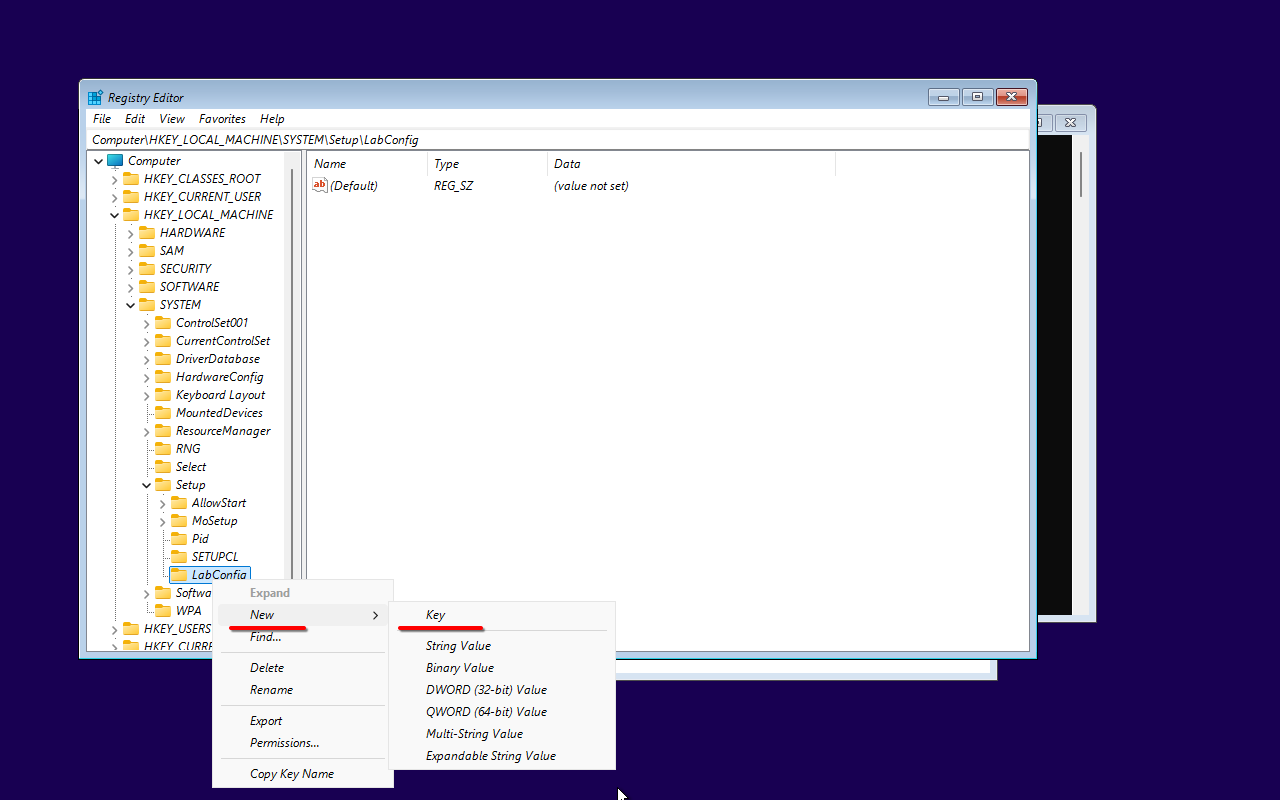Screen dimensions: 1280x800
Task: Choose New in the context menu
Action: pos(303,615)
